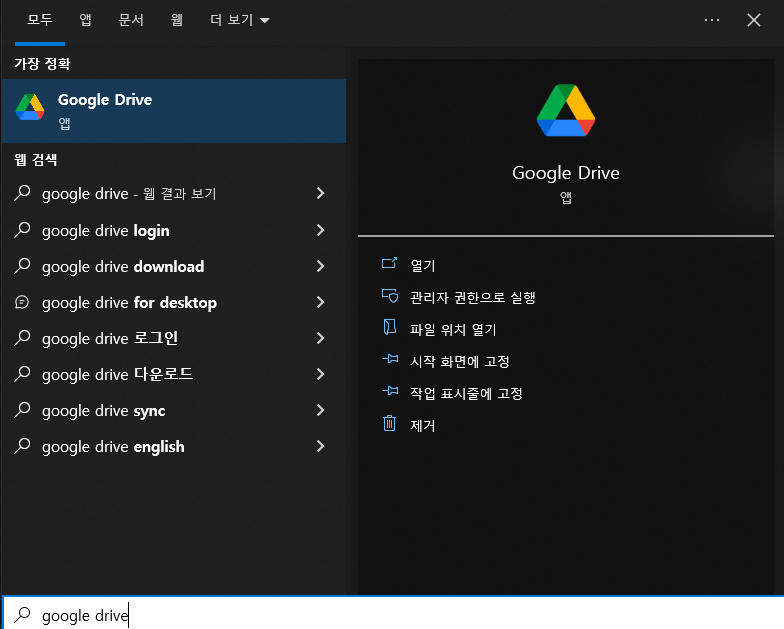784x629 pixels.
Task: Select the 'google drive english' suggestion text
Action: click(113, 446)
